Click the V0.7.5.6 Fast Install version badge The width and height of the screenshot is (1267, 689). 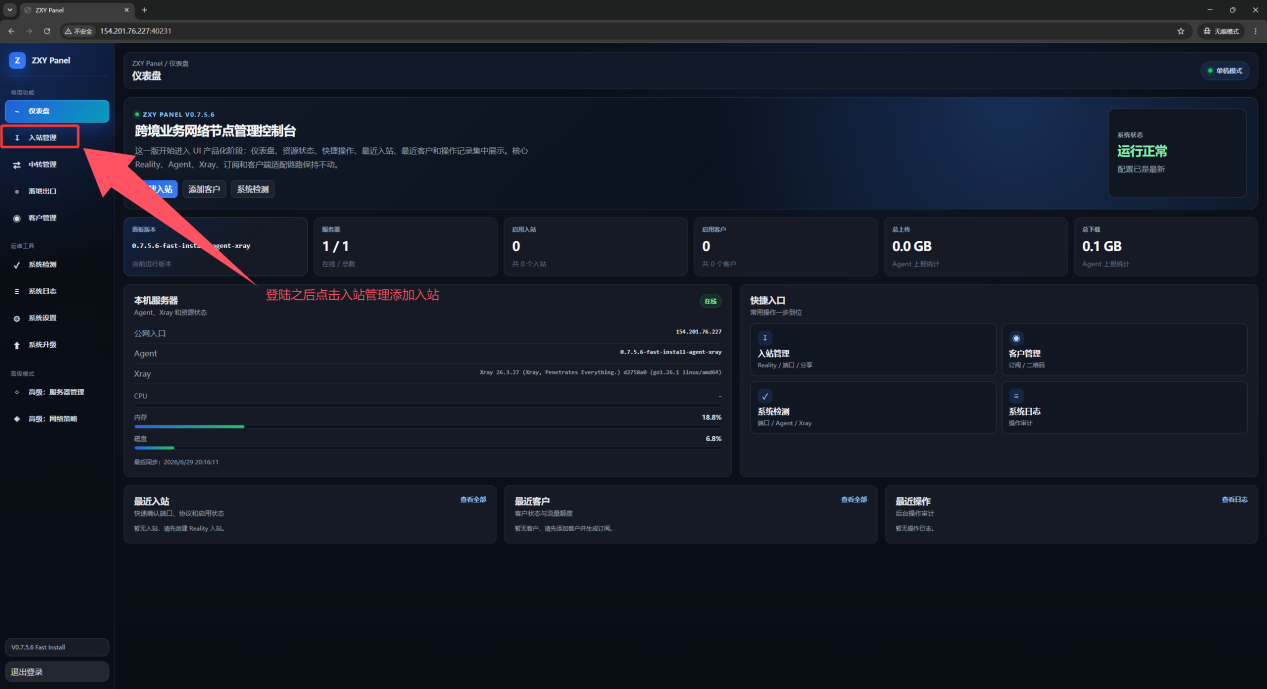pos(57,647)
